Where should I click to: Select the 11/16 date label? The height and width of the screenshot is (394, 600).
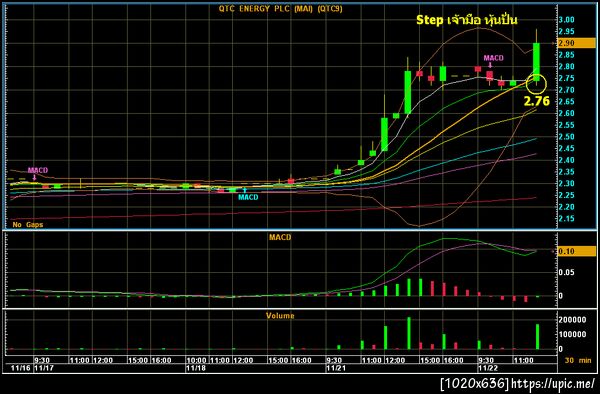tap(21, 368)
